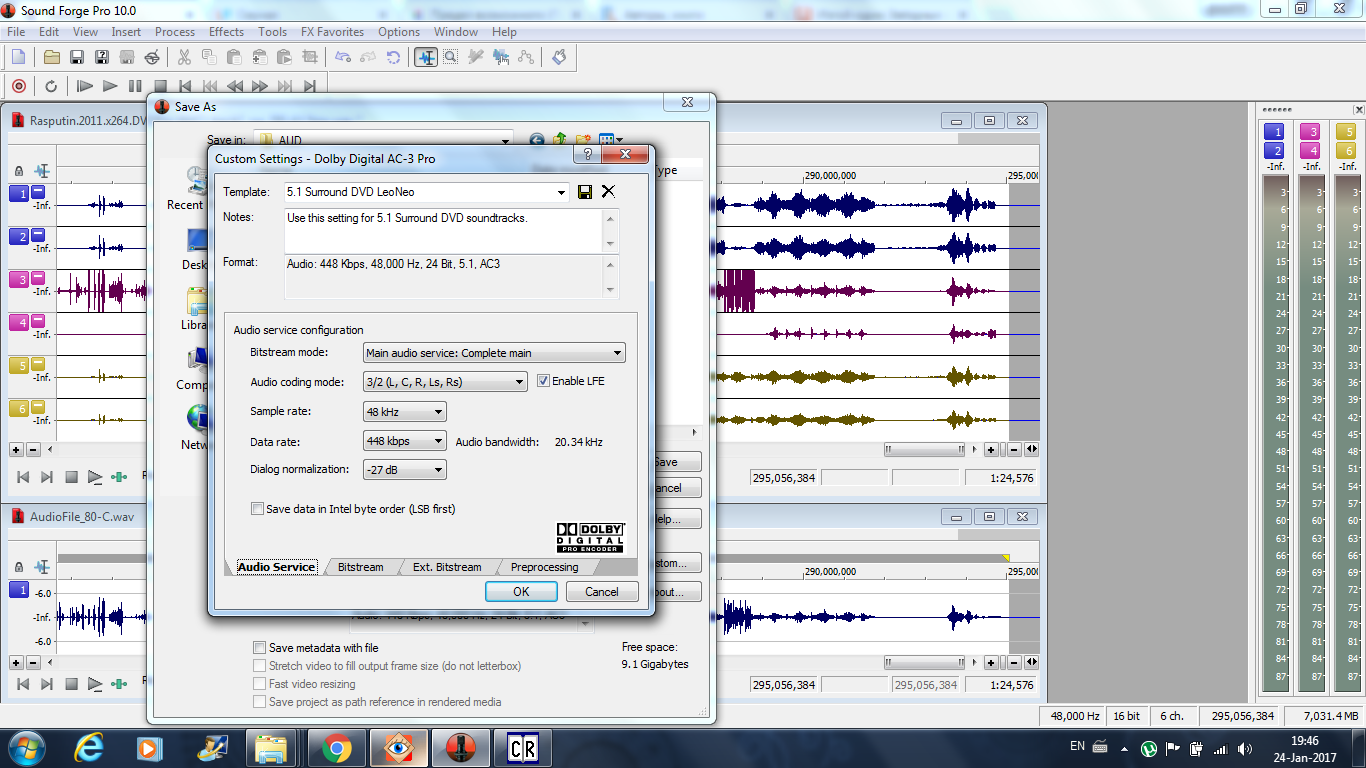The width and height of the screenshot is (1366, 768).
Task: Click the Open folder icon in toolbar
Action: point(51,57)
